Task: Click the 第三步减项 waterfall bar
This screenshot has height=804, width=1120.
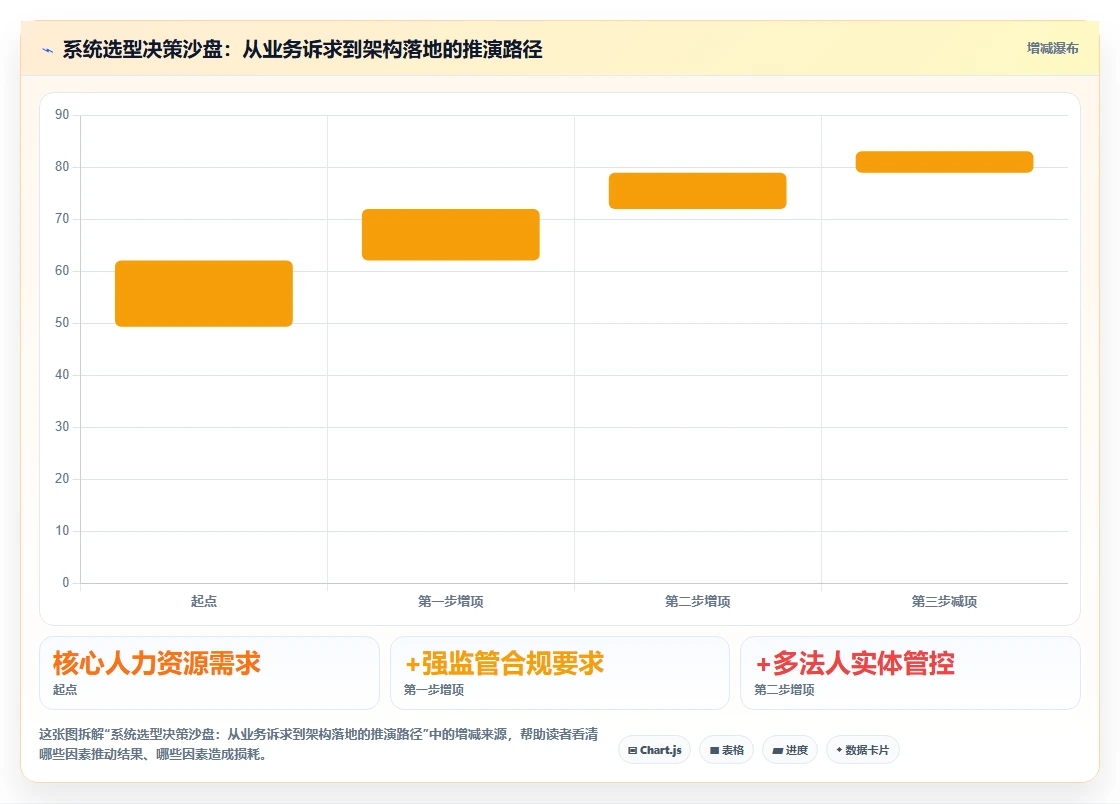Action: click(944, 162)
